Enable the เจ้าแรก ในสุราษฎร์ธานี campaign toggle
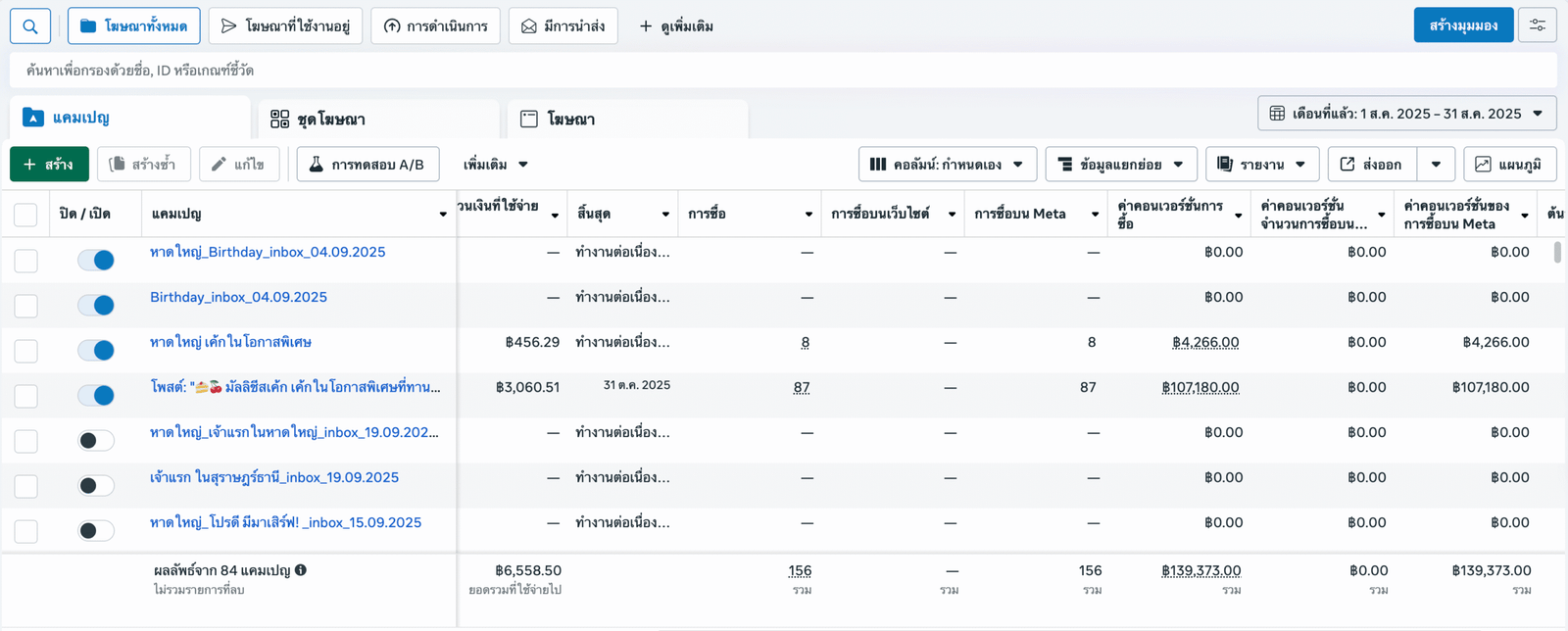 96,485
